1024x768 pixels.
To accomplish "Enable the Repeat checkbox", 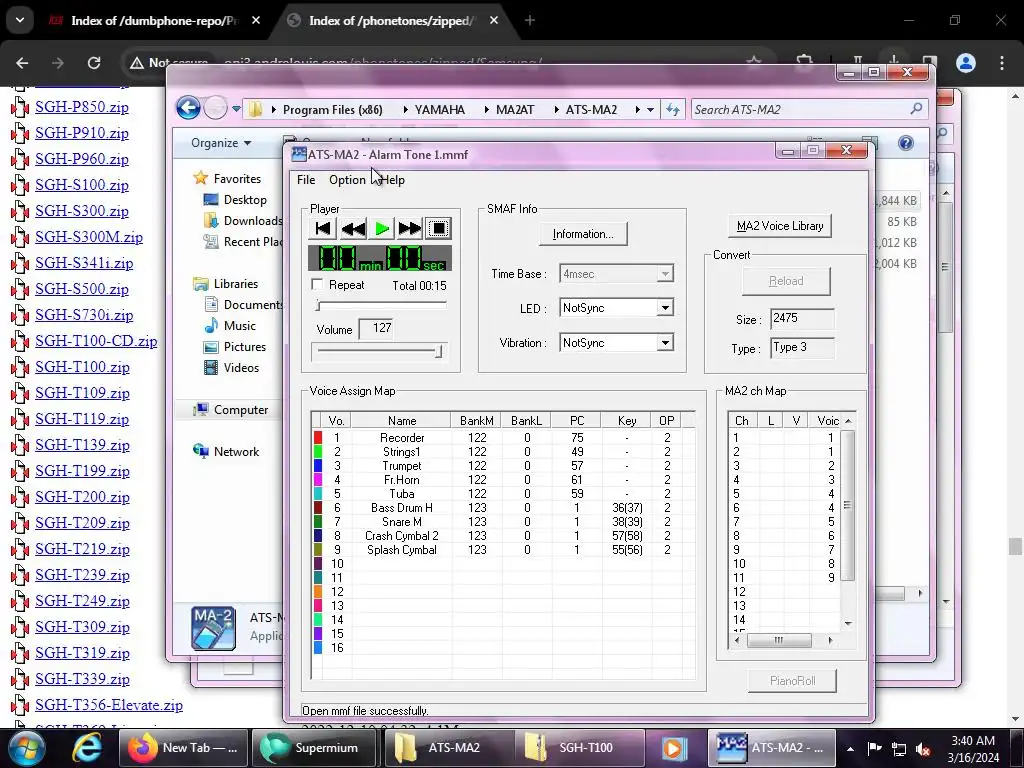I will [x=318, y=285].
